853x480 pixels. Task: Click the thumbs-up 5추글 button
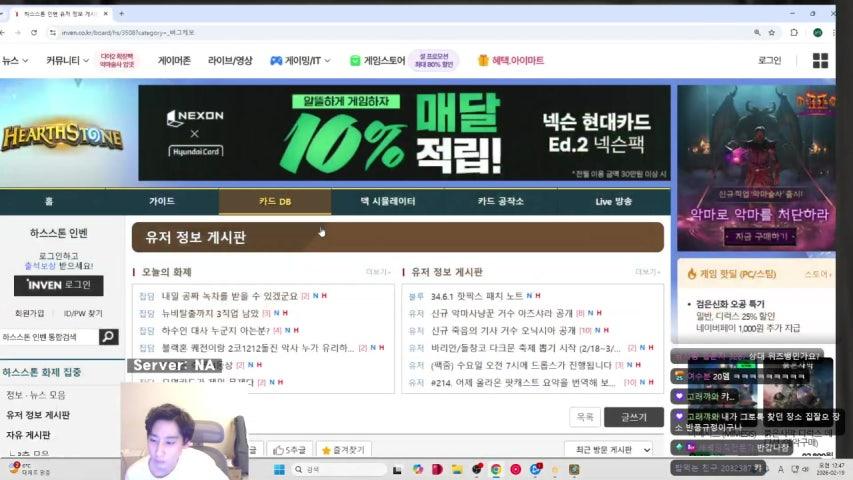(x=289, y=450)
